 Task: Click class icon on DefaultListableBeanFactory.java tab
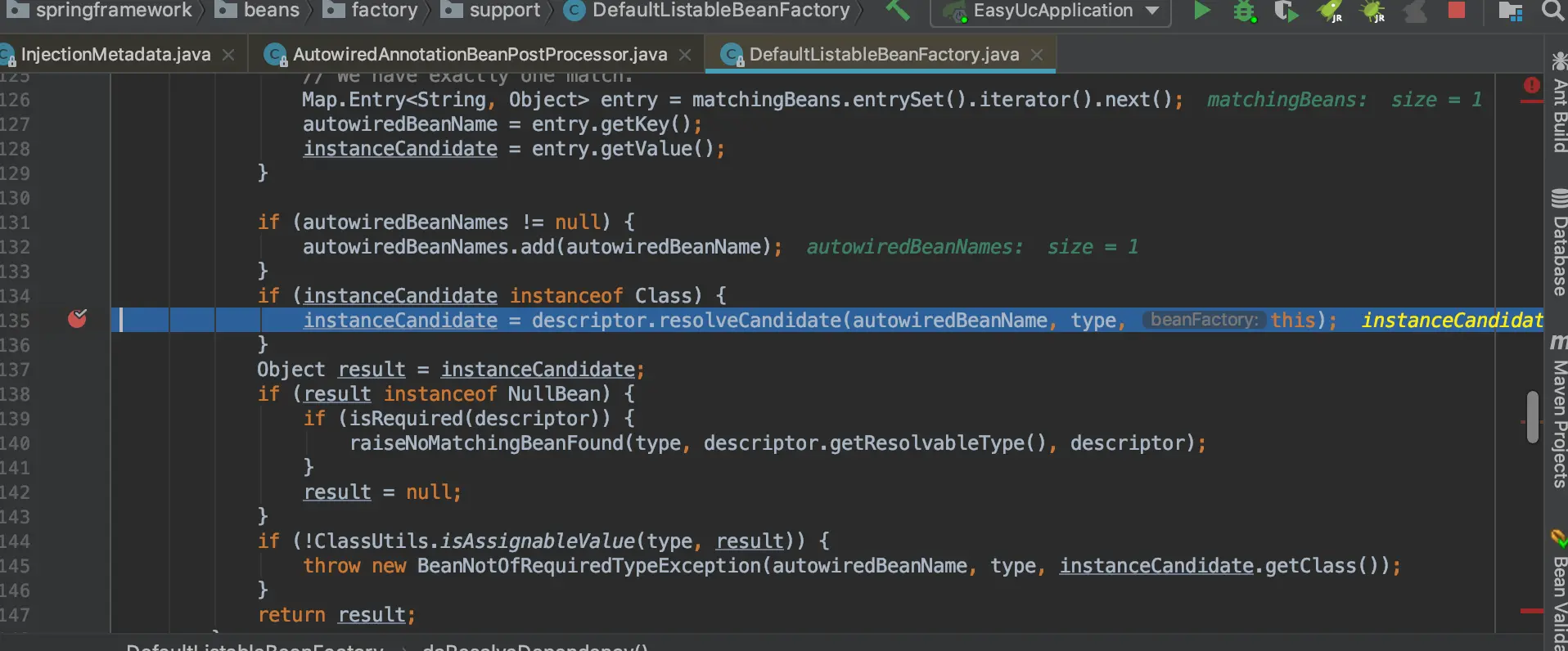[732, 55]
